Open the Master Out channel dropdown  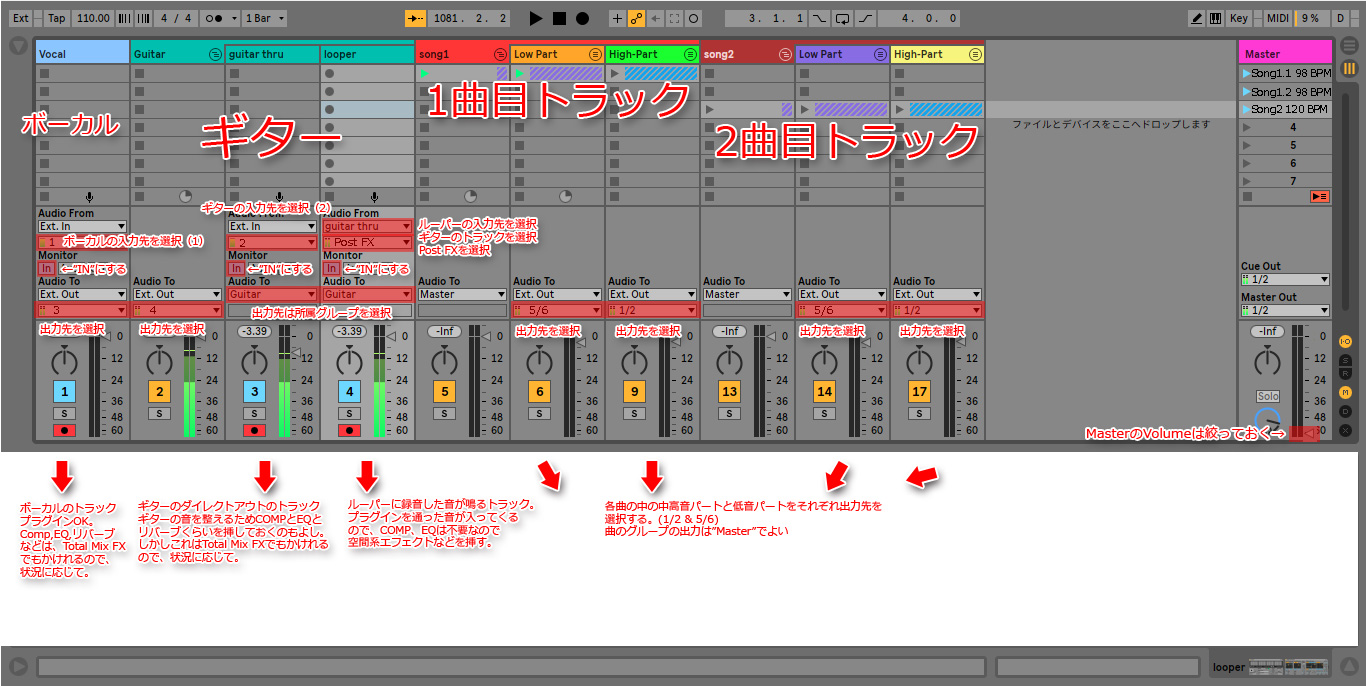click(x=1285, y=310)
